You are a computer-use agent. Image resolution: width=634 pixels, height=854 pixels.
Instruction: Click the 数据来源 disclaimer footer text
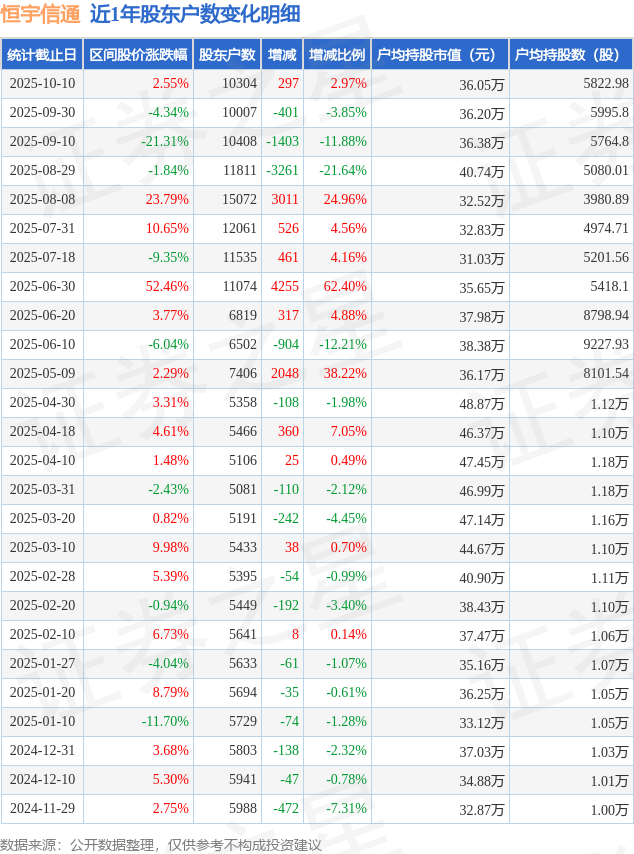tap(161, 845)
